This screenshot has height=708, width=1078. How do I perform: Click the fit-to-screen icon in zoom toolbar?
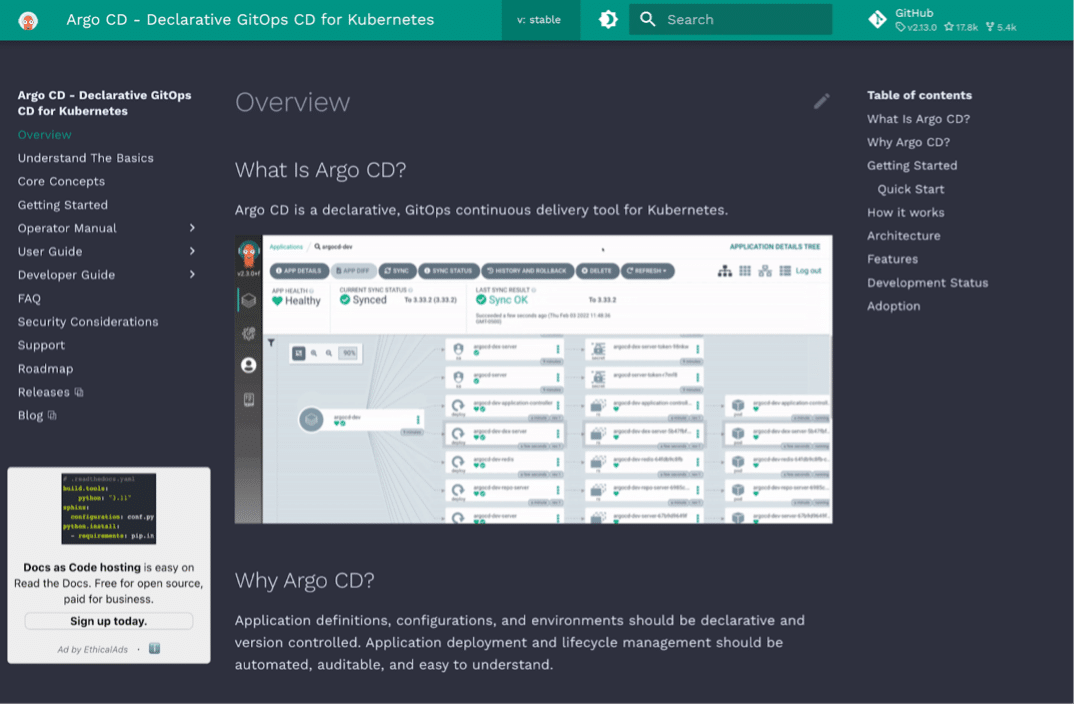click(299, 355)
